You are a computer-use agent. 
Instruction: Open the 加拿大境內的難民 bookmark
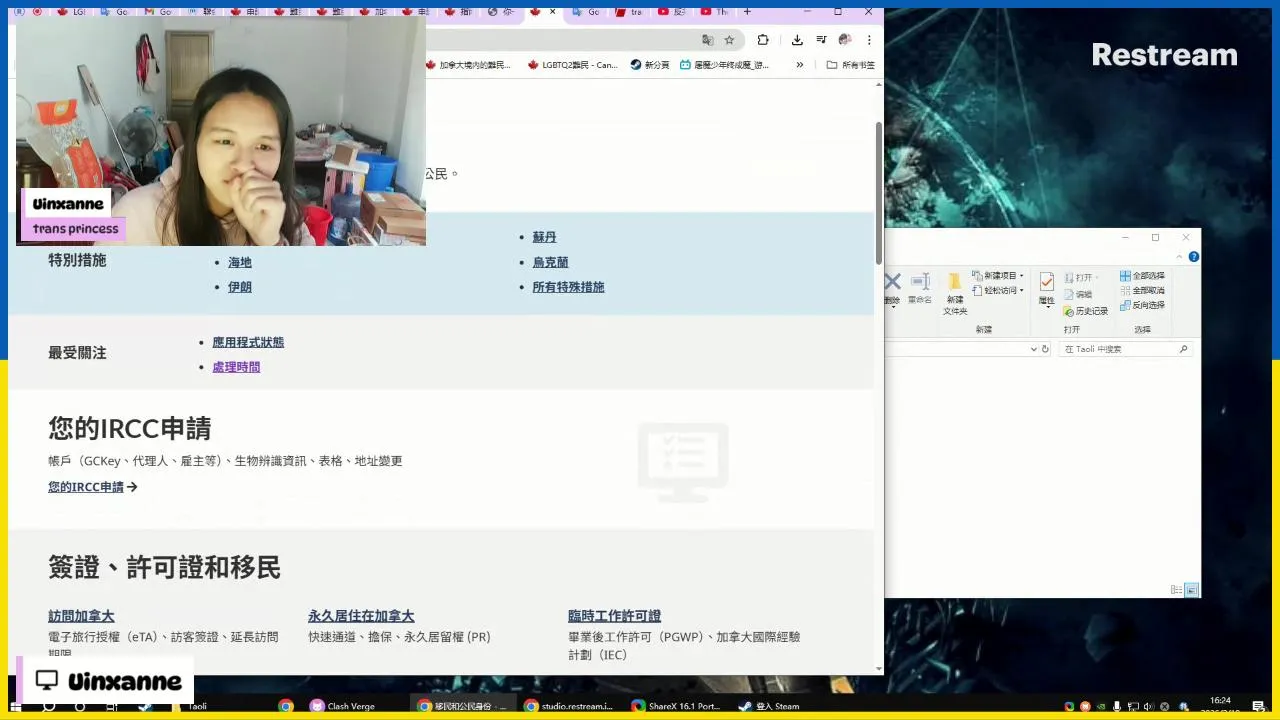(468, 65)
